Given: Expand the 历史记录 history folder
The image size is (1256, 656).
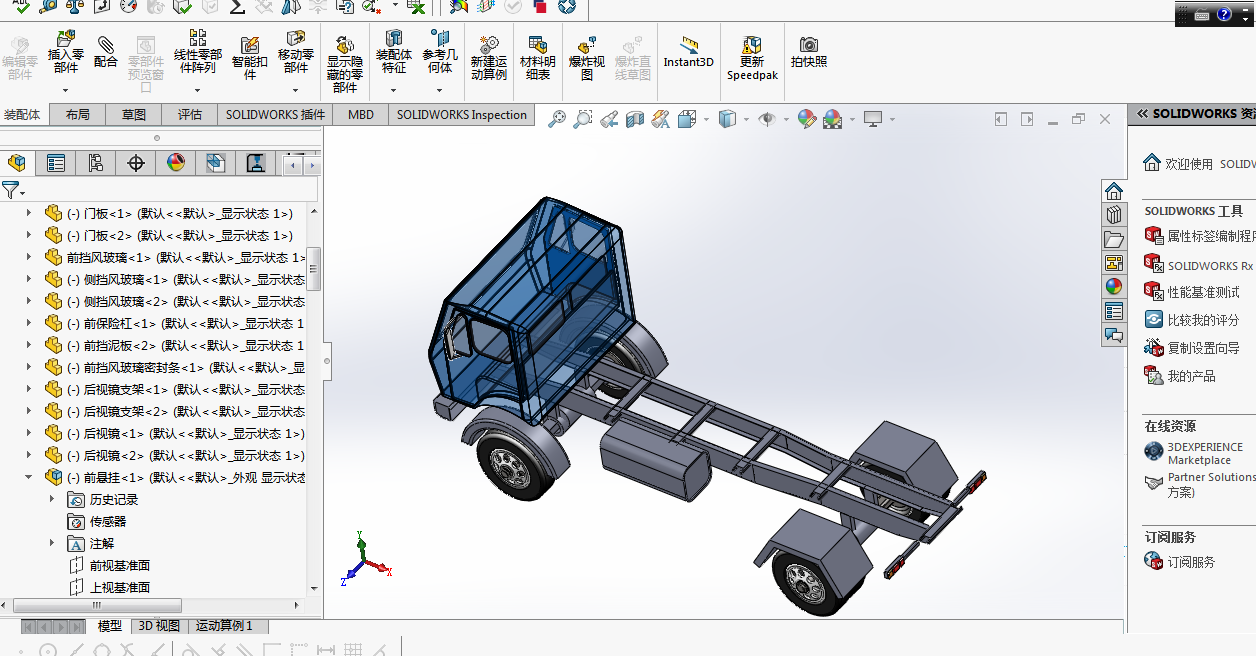Looking at the screenshot, I should point(52,499).
